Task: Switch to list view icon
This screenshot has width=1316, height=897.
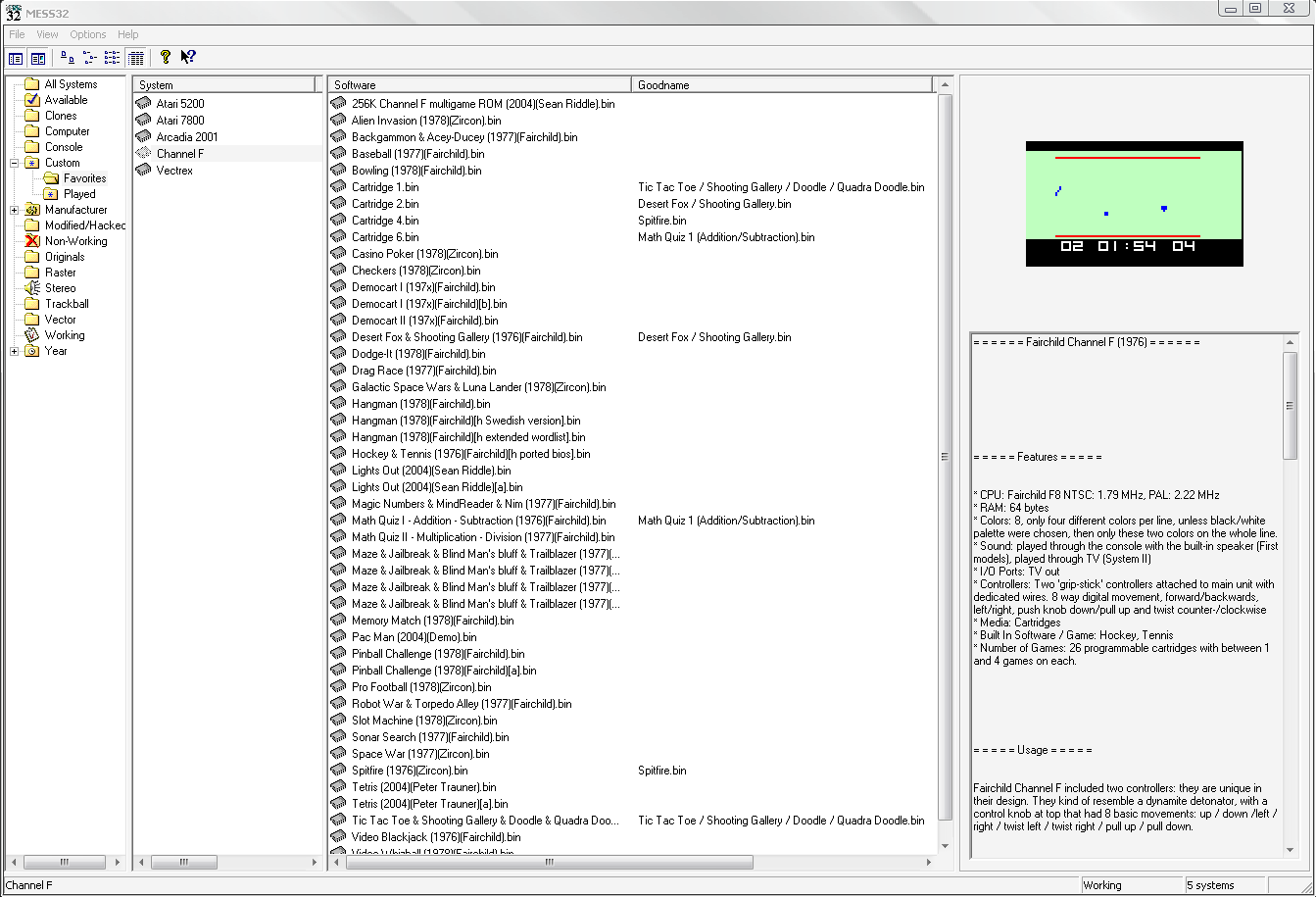Action: click(x=113, y=58)
